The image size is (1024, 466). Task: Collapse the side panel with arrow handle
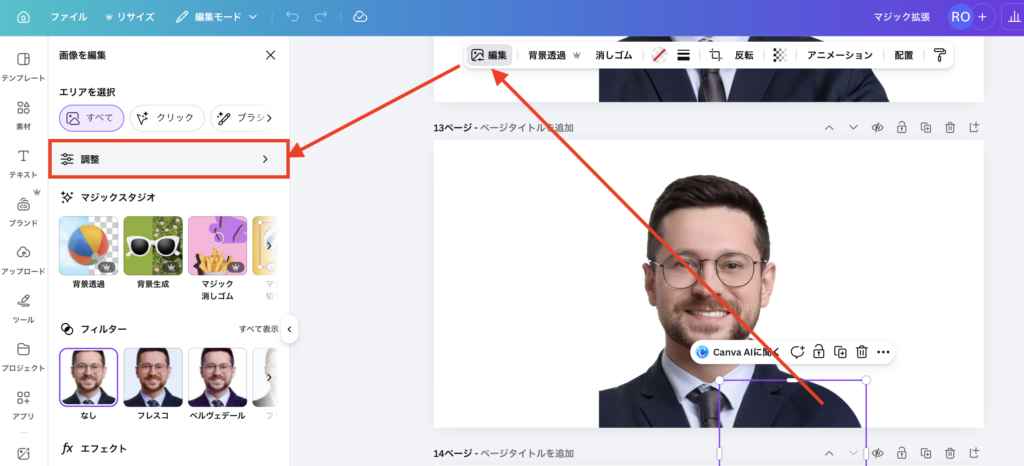(289, 328)
